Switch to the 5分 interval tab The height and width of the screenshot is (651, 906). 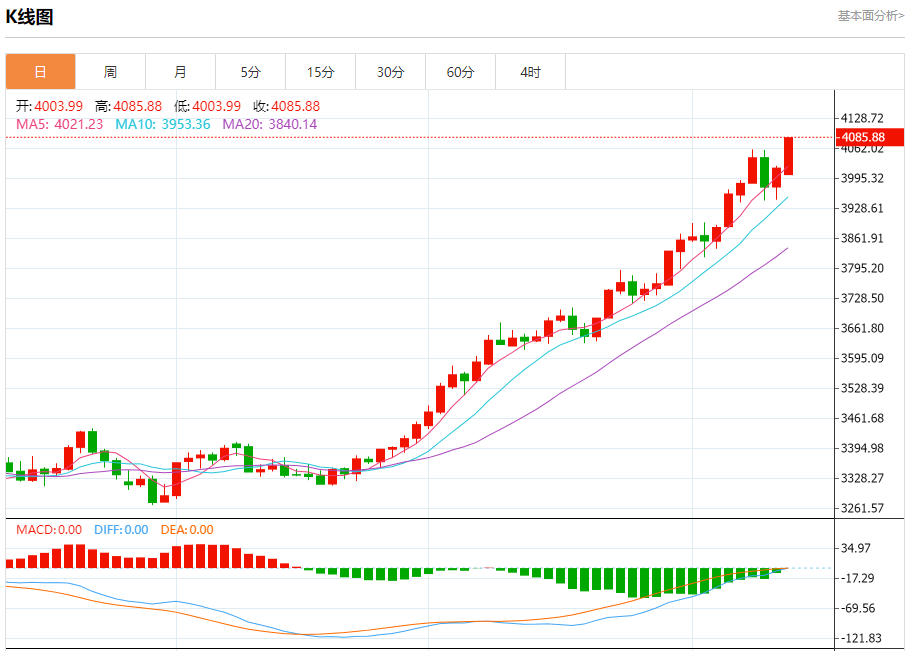click(x=250, y=72)
